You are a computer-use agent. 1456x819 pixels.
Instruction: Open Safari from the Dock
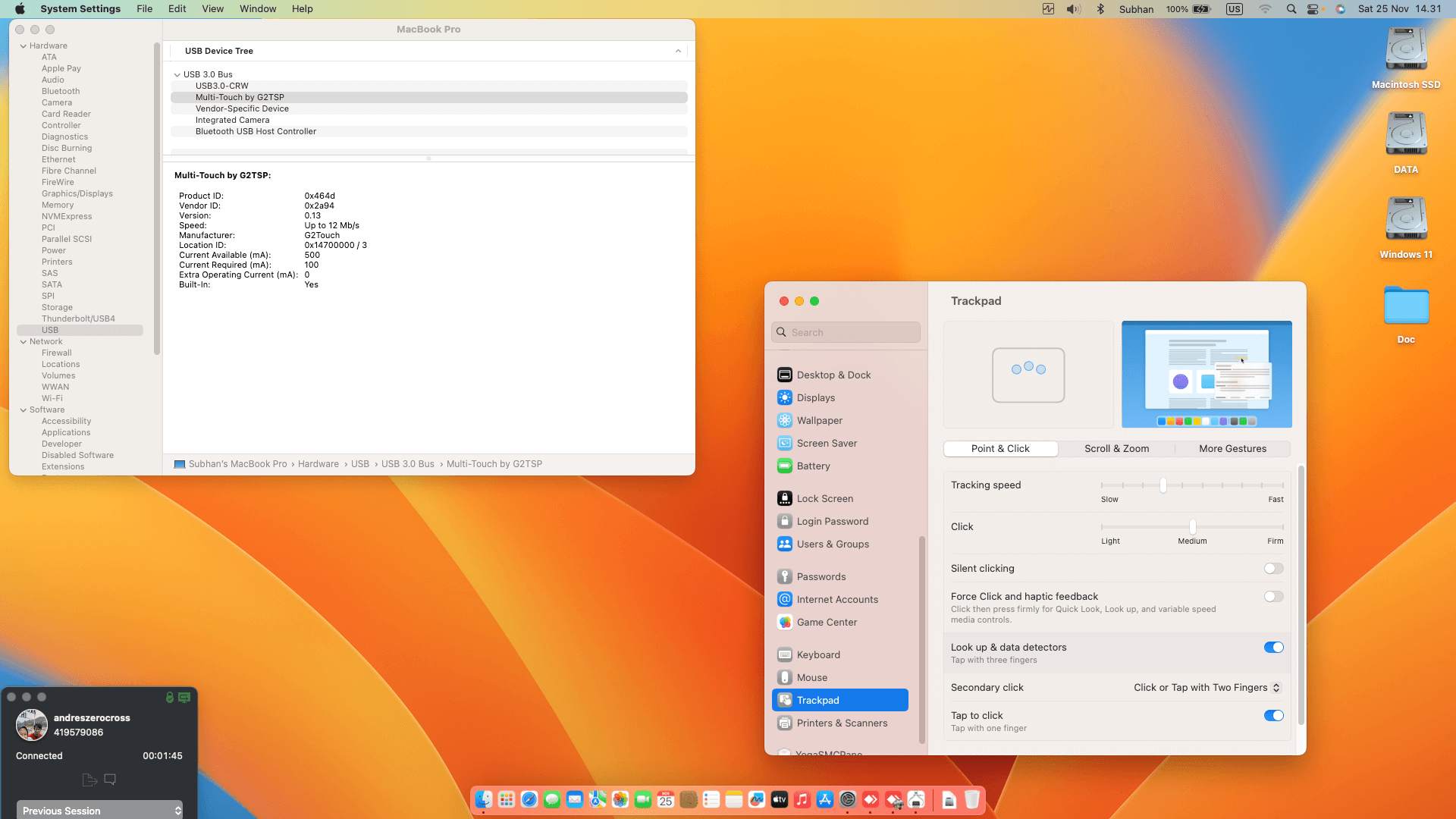[x=529, y=799]
